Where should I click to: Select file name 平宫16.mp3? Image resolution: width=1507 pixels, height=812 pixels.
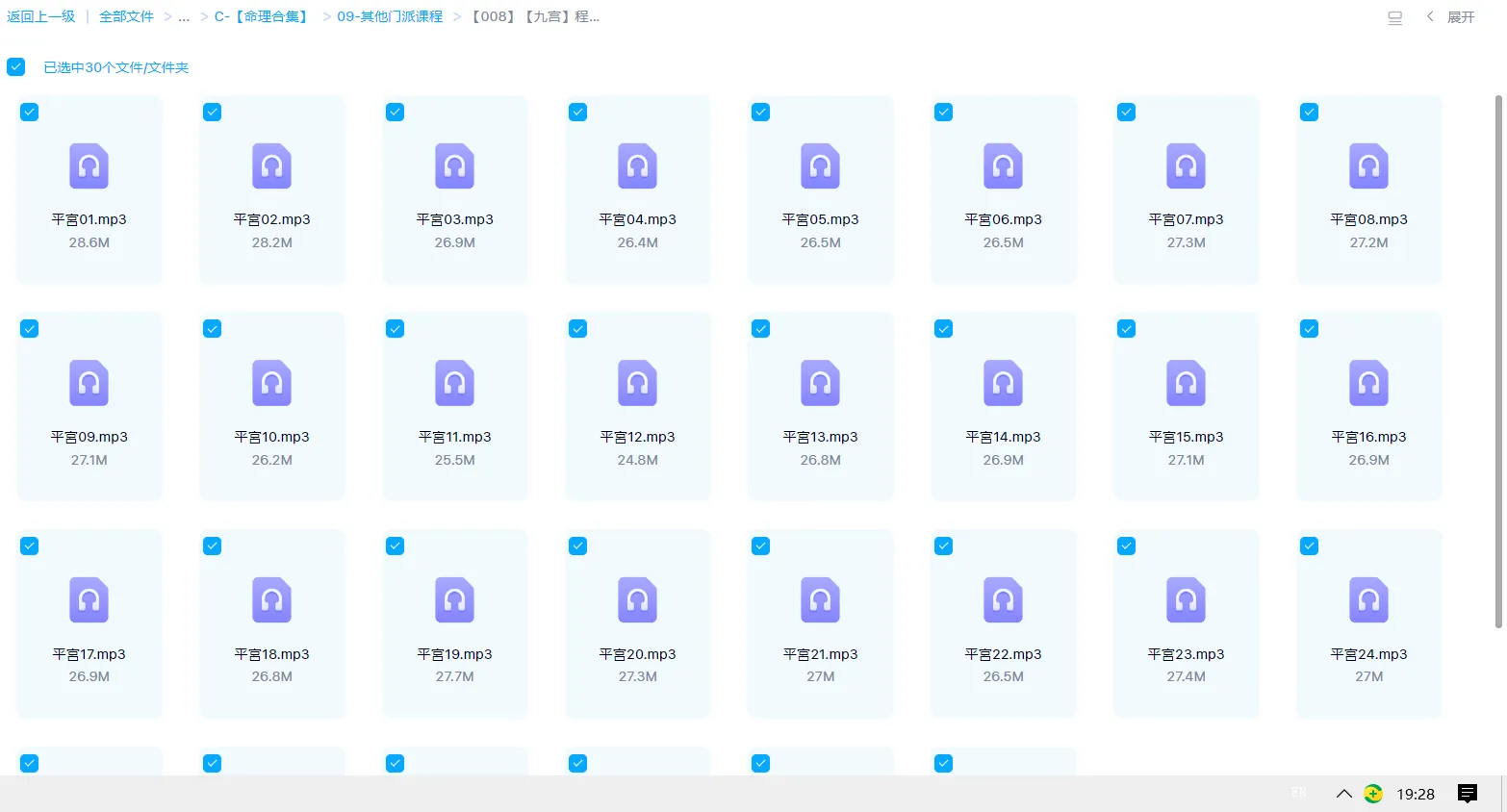(1368, 437)
